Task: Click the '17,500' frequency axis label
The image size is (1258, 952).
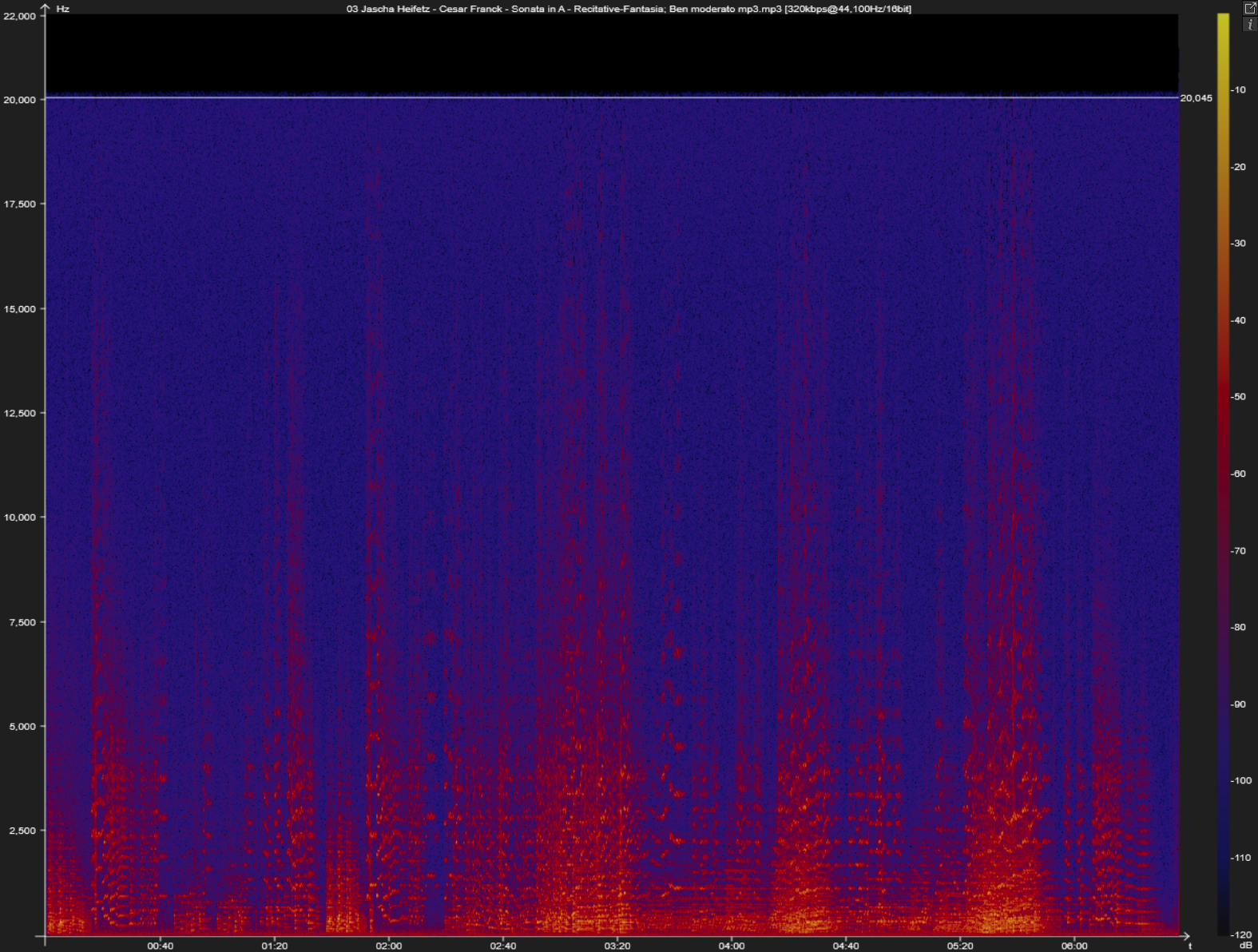Action: click(20, 204)
